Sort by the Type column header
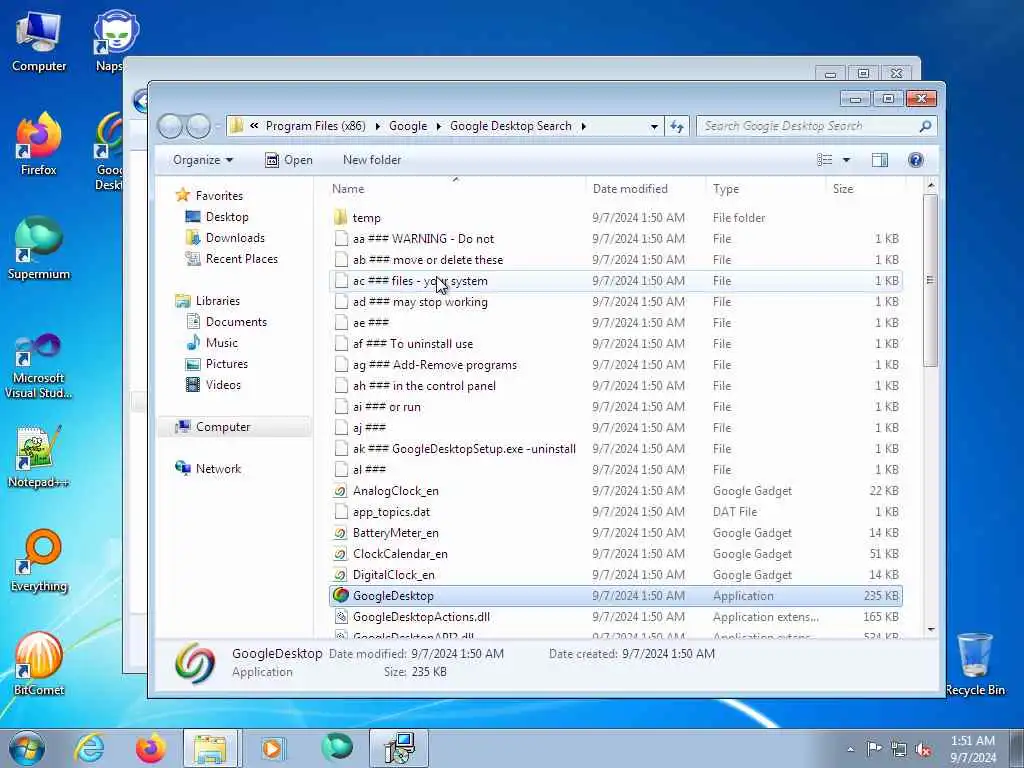Screen dimensions: 1024x768 click(x=765, y=189)
